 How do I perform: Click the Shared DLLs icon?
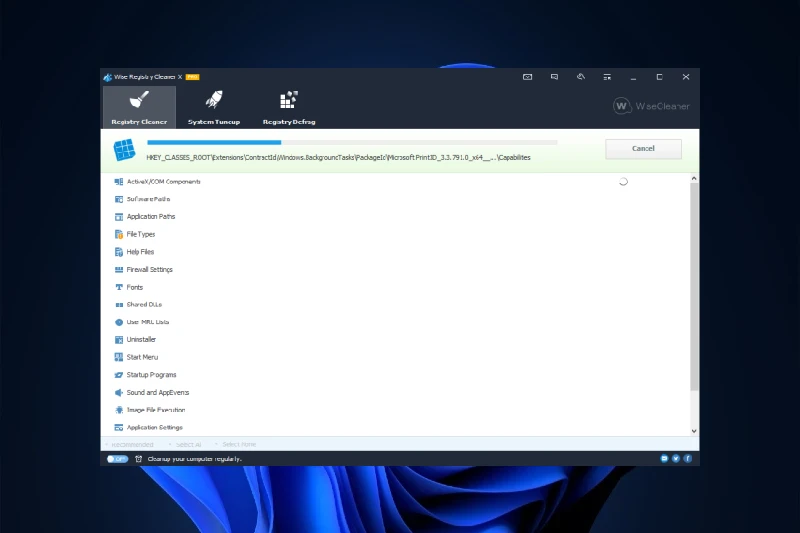coord(119,304)
